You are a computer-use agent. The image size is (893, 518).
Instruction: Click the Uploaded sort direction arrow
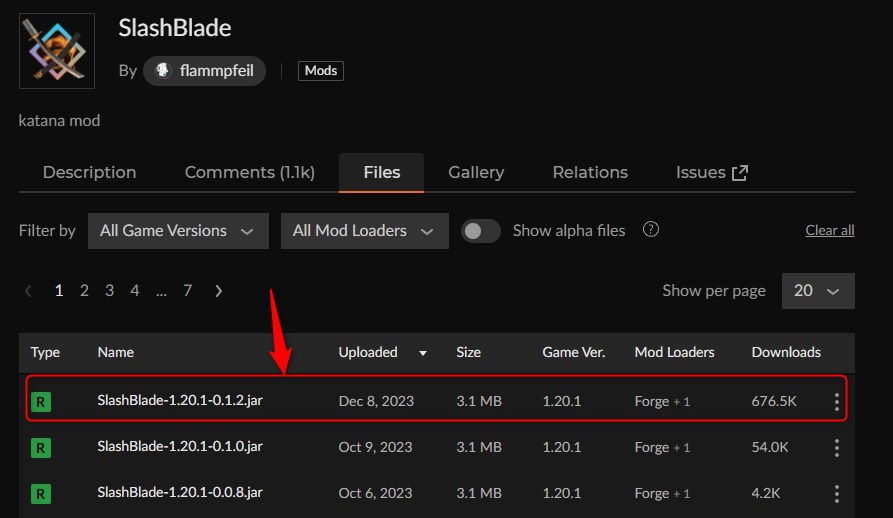pyautogui.click(x=423, y=353)
